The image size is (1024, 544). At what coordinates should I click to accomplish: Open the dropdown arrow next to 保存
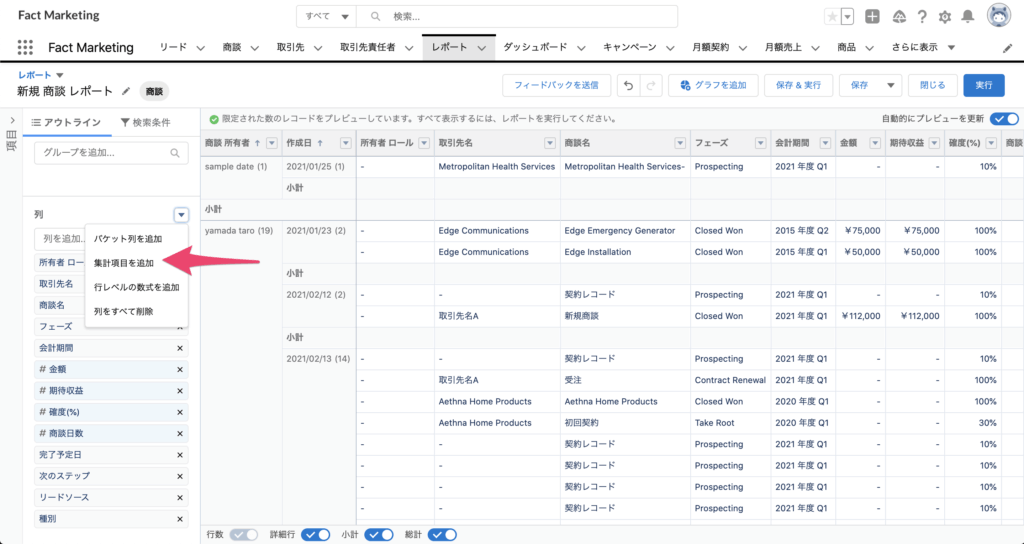point(891,86)
